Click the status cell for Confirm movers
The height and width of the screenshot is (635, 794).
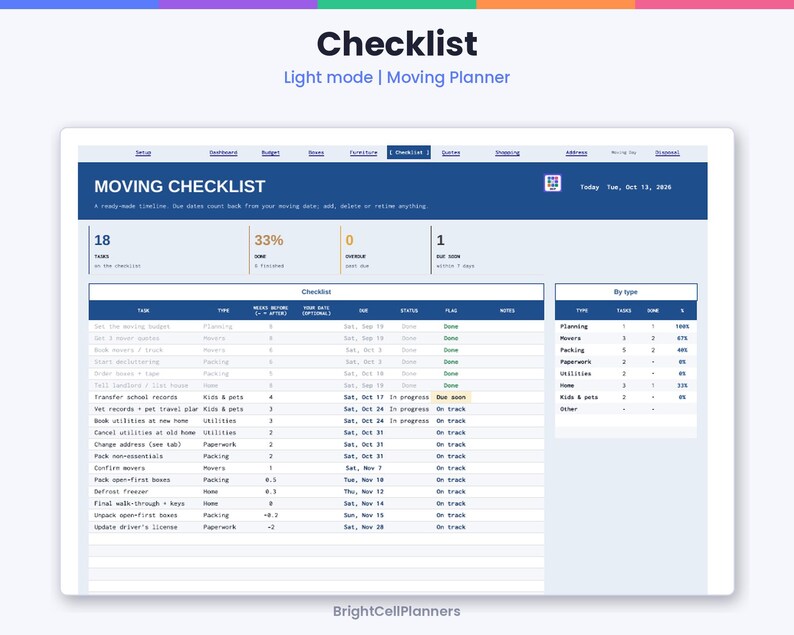[x=409, y=468]
